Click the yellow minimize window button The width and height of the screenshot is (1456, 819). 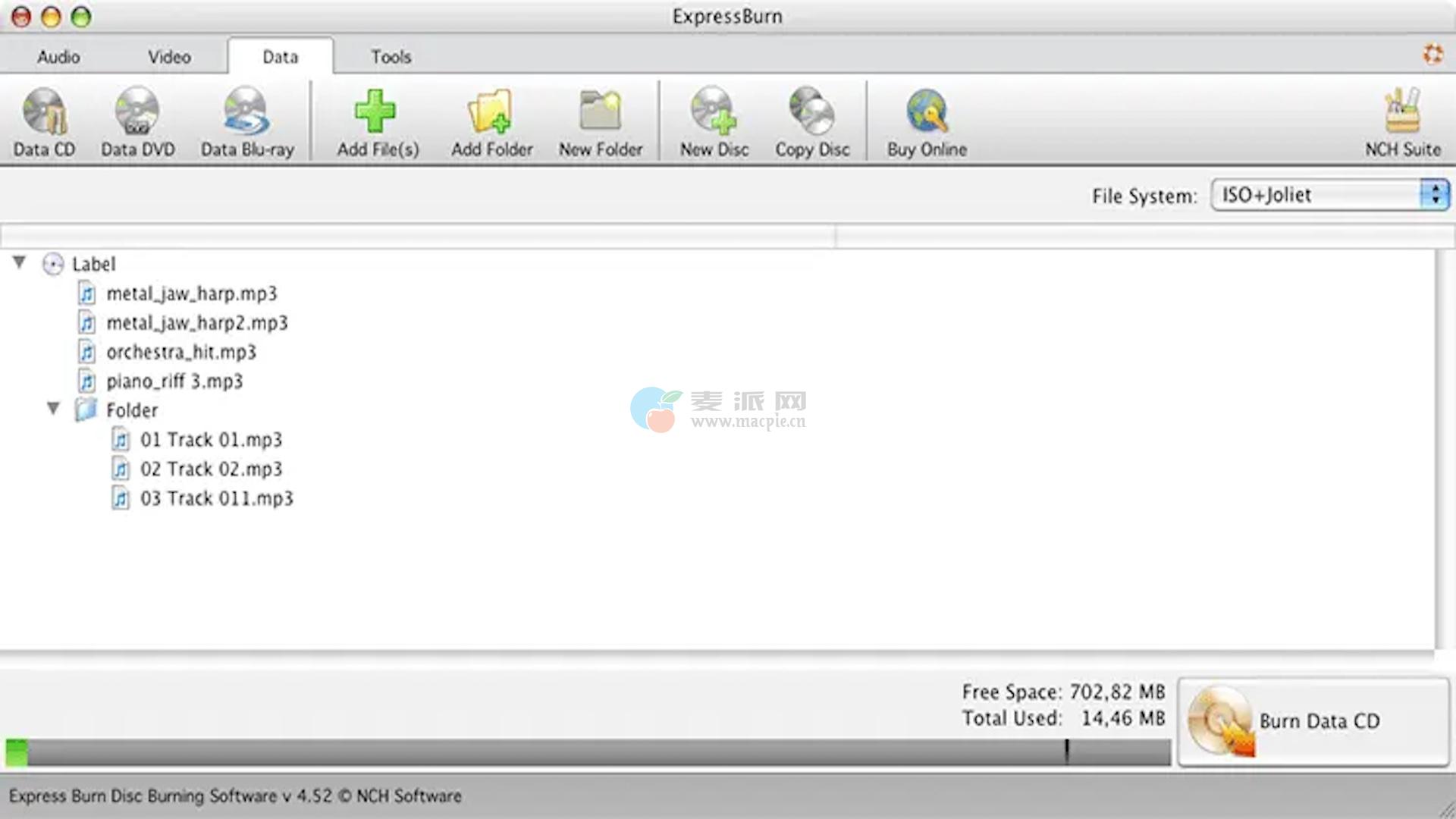(51, 17)
